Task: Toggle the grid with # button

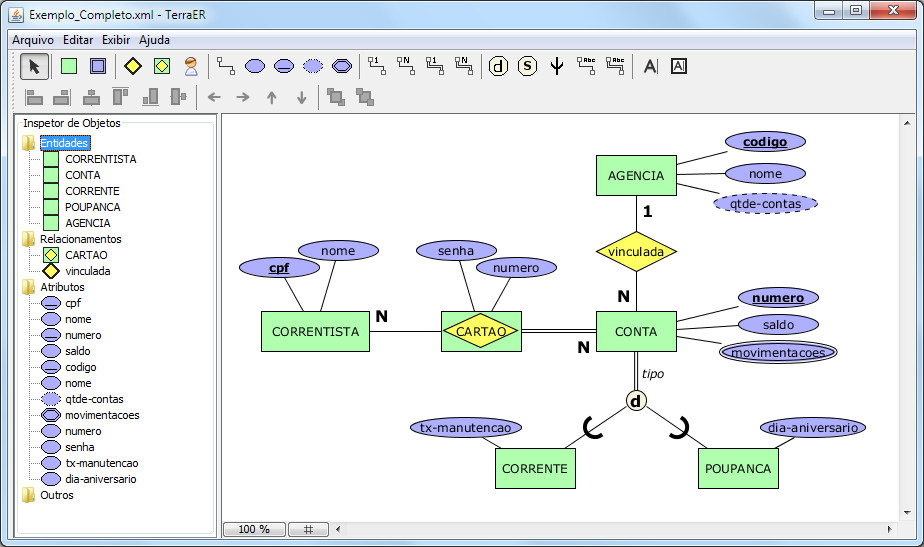Action: [x=308, y=529]
